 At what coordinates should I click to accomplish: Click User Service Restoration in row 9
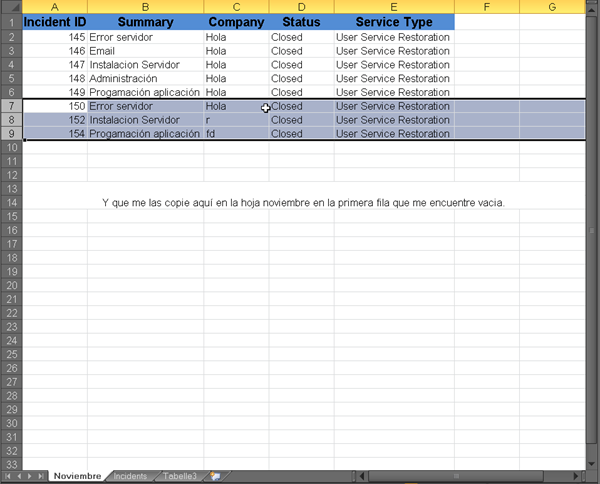394,134
